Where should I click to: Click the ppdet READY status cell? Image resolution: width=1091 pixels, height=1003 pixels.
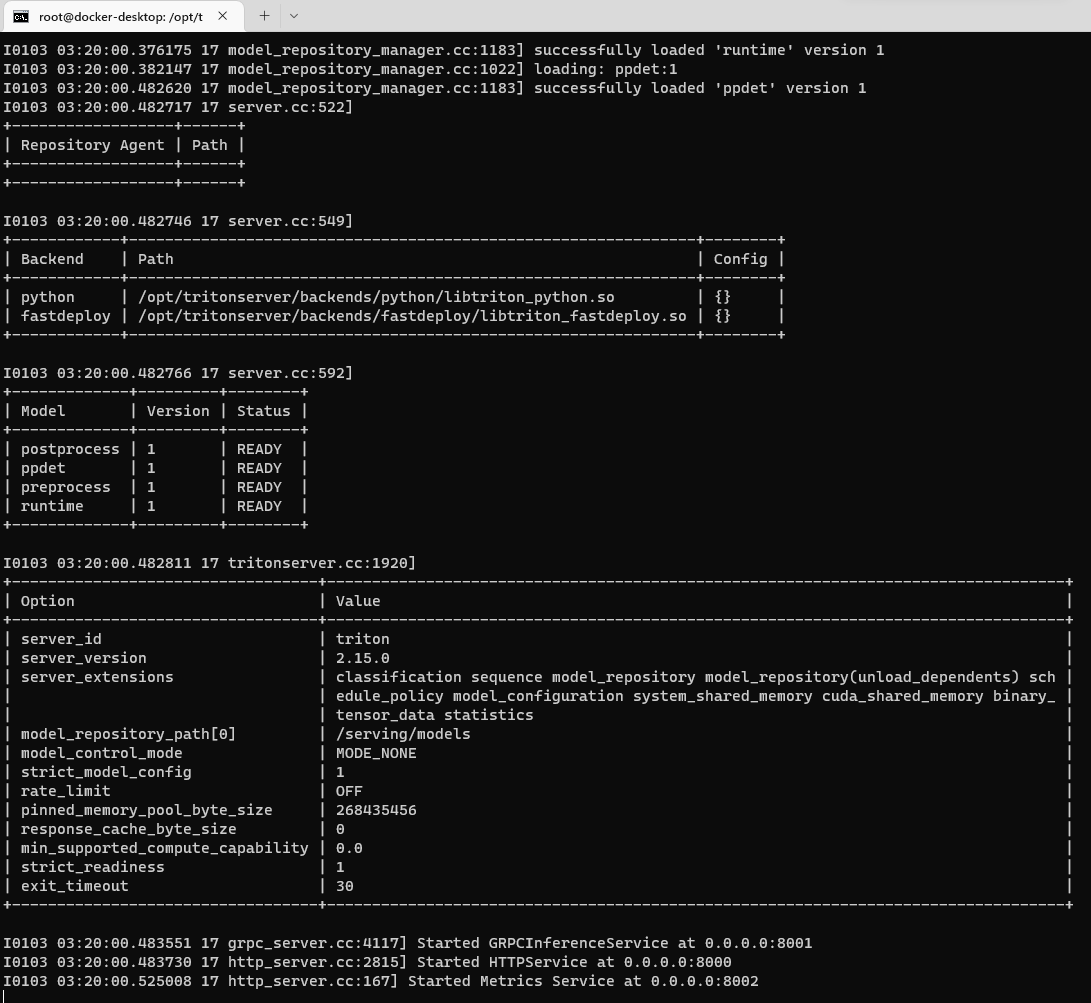[x=259, y=467]
